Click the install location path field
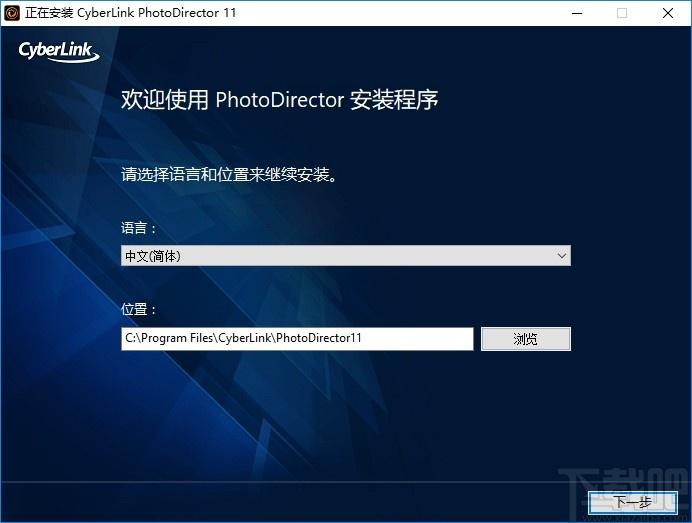This screenshot has height=523, width=692. click(297, 339)
